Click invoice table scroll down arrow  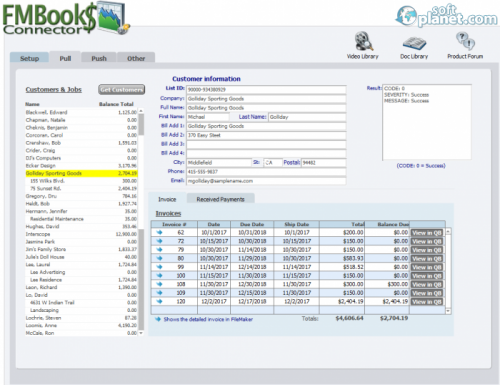click(x=448, y=311)
